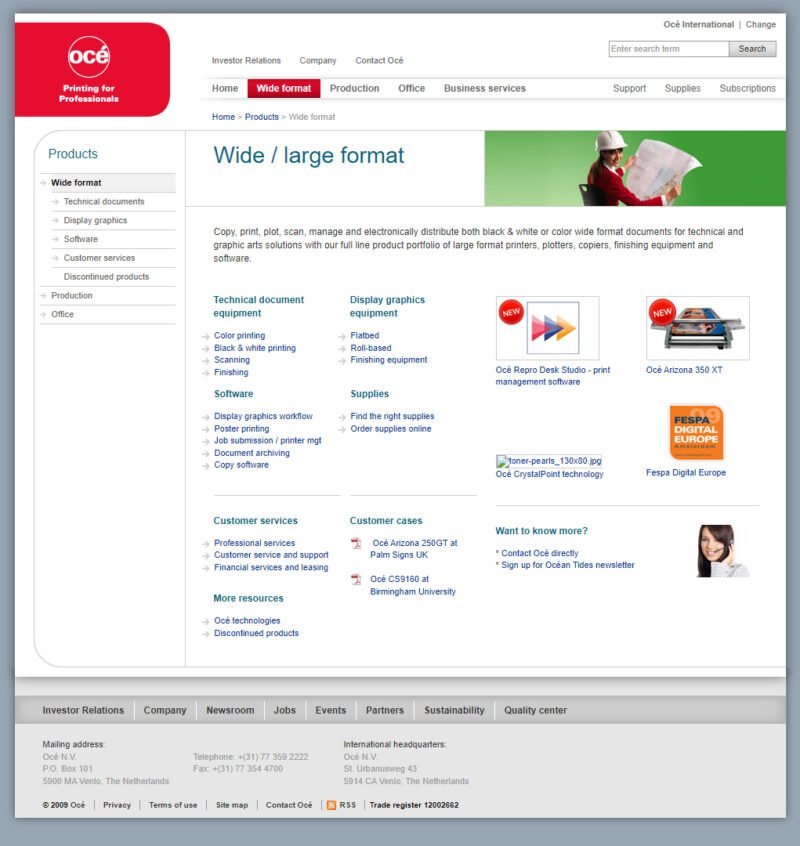This screenshot has height=846, width=800.
Task: Click the Fespa Digital Europe logo image
Action: click(696, 432)
